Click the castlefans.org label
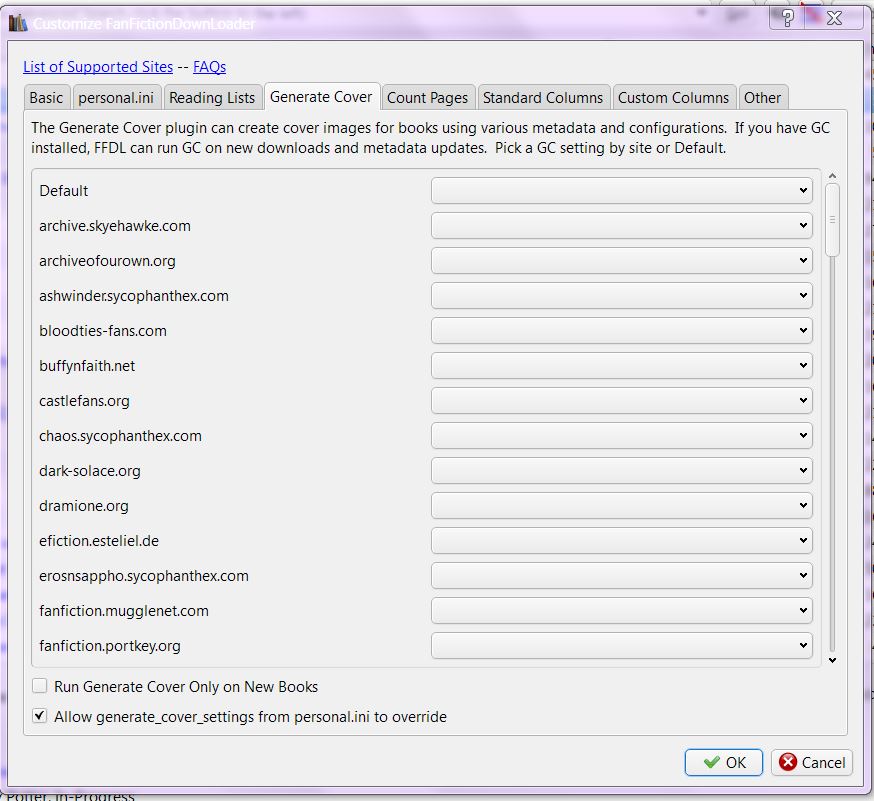The width and height of the screenshot is (874, 801). click(84, 401)
